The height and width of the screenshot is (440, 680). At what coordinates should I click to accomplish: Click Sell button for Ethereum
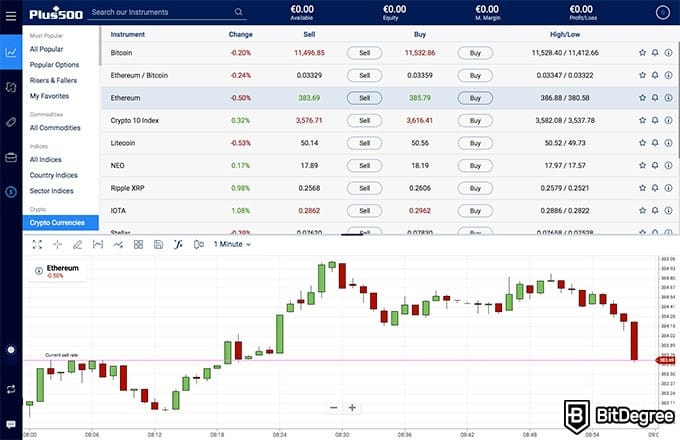[364, 98]
